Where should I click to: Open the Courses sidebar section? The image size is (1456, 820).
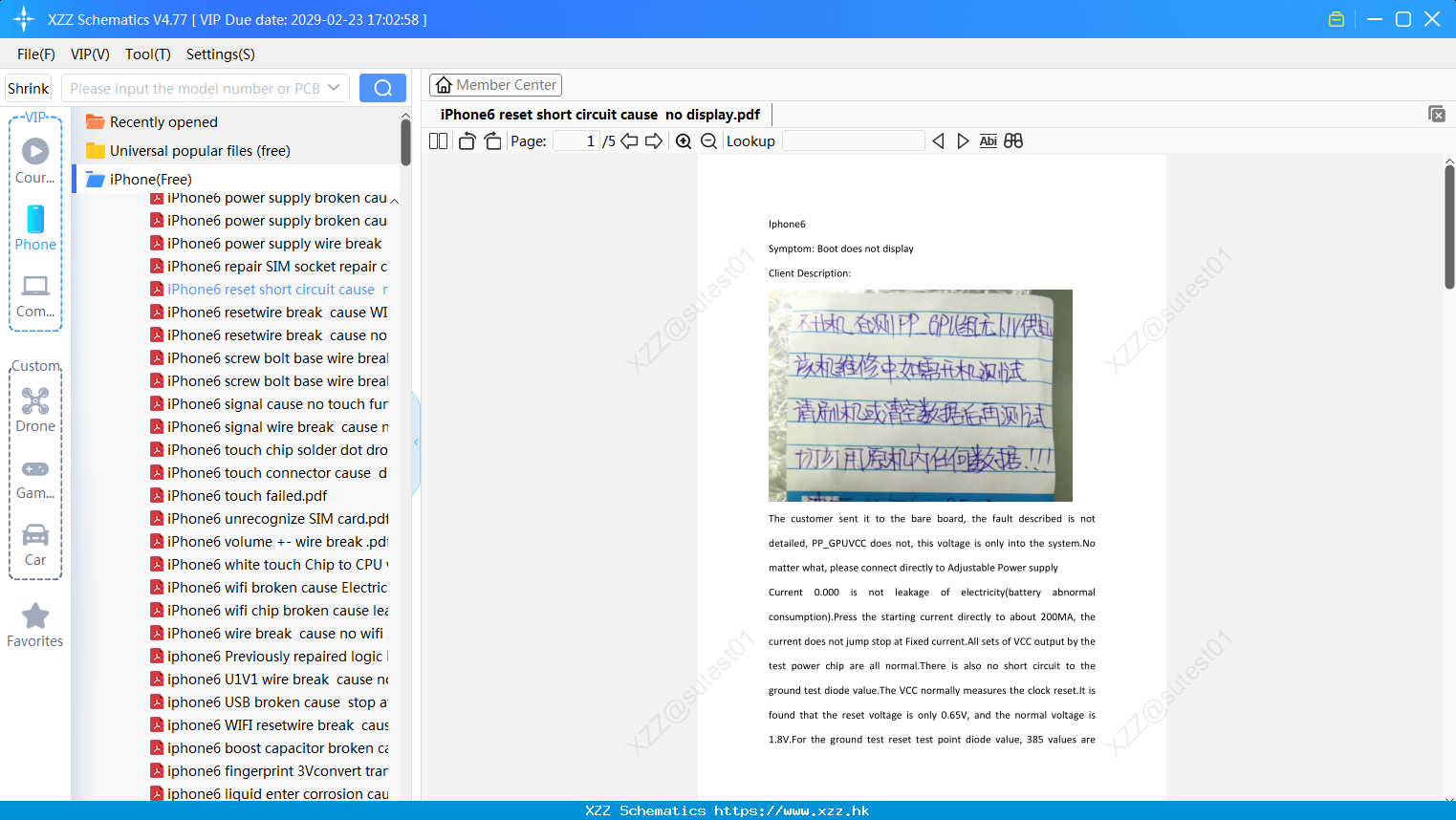click(x=35, y=162)
